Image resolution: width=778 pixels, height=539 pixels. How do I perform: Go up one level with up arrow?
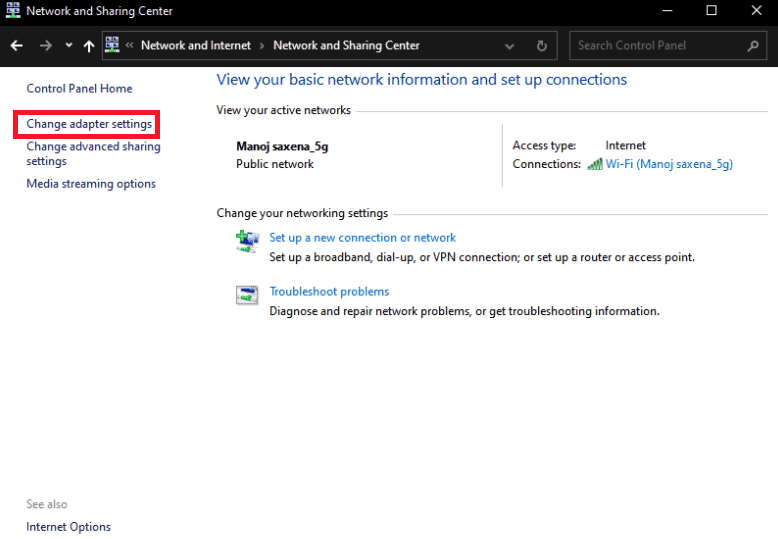[89, 46]
